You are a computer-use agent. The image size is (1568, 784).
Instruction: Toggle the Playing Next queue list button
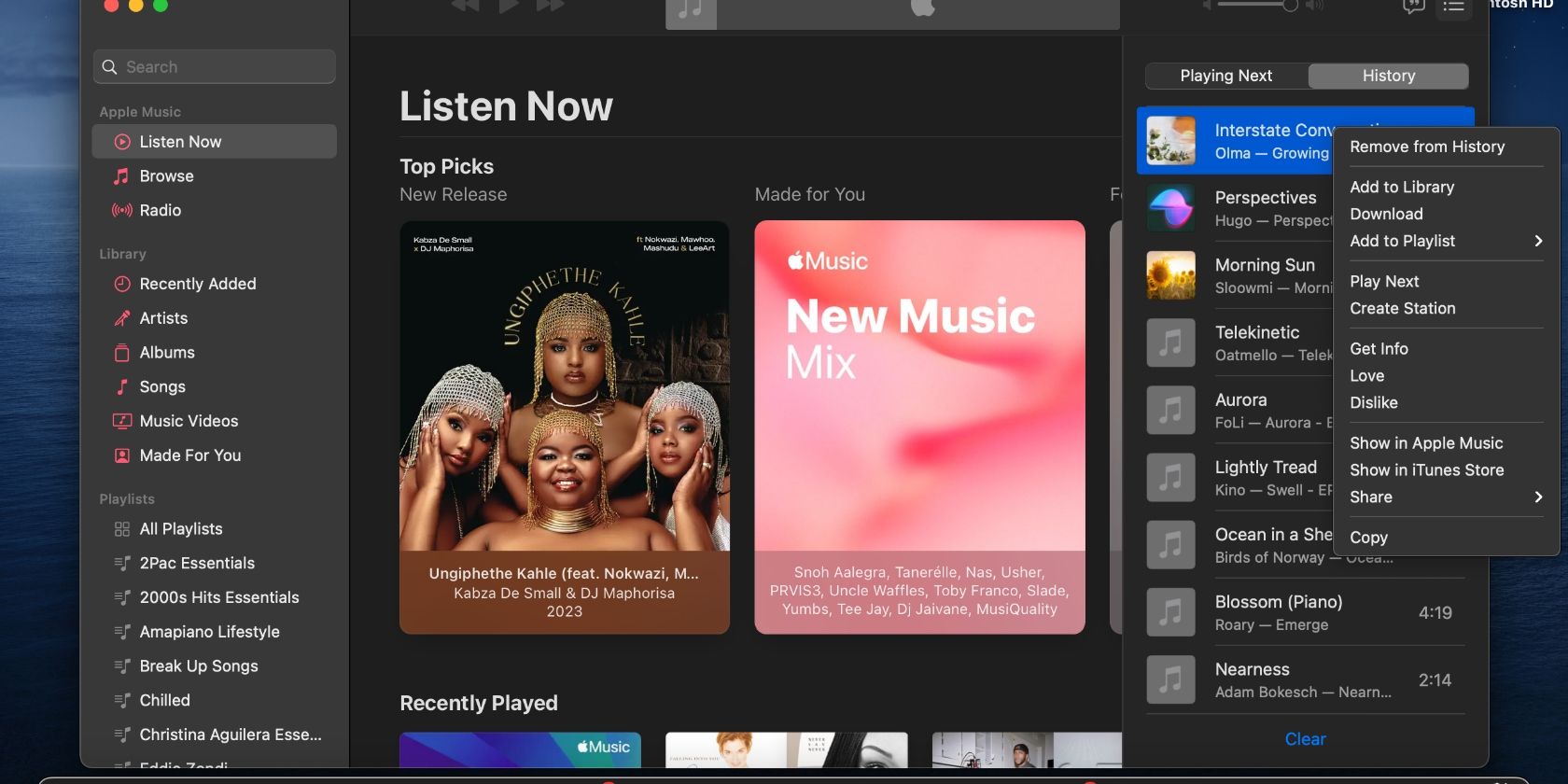[1453, 6]
